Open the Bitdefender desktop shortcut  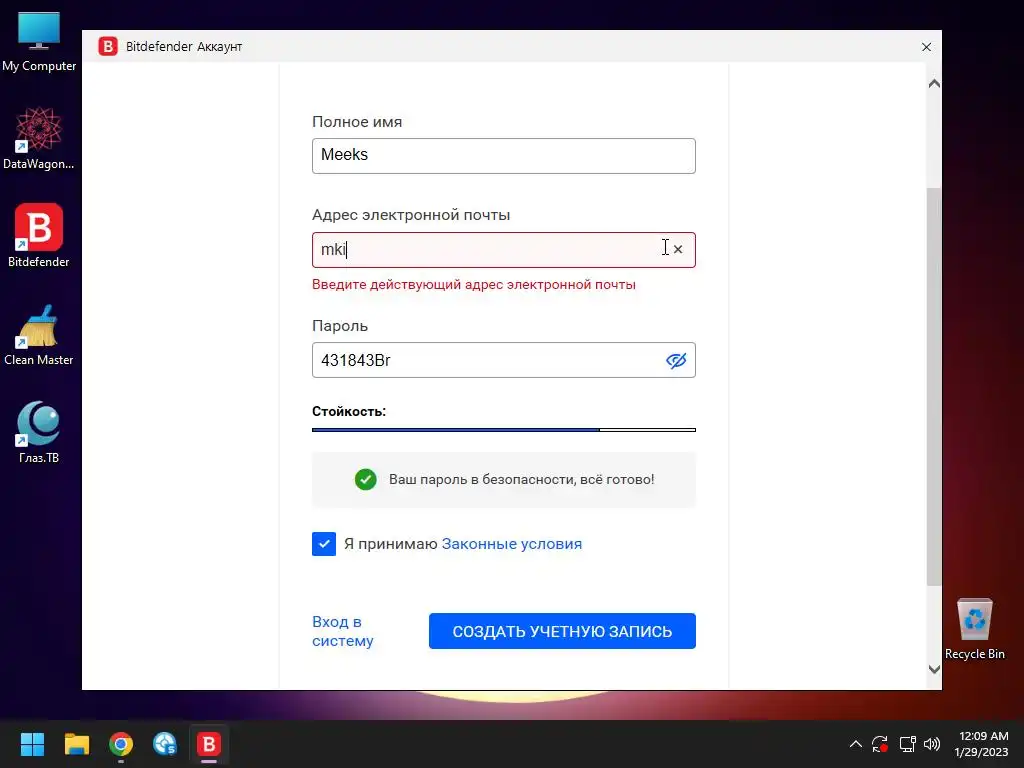tap(39, 236)
